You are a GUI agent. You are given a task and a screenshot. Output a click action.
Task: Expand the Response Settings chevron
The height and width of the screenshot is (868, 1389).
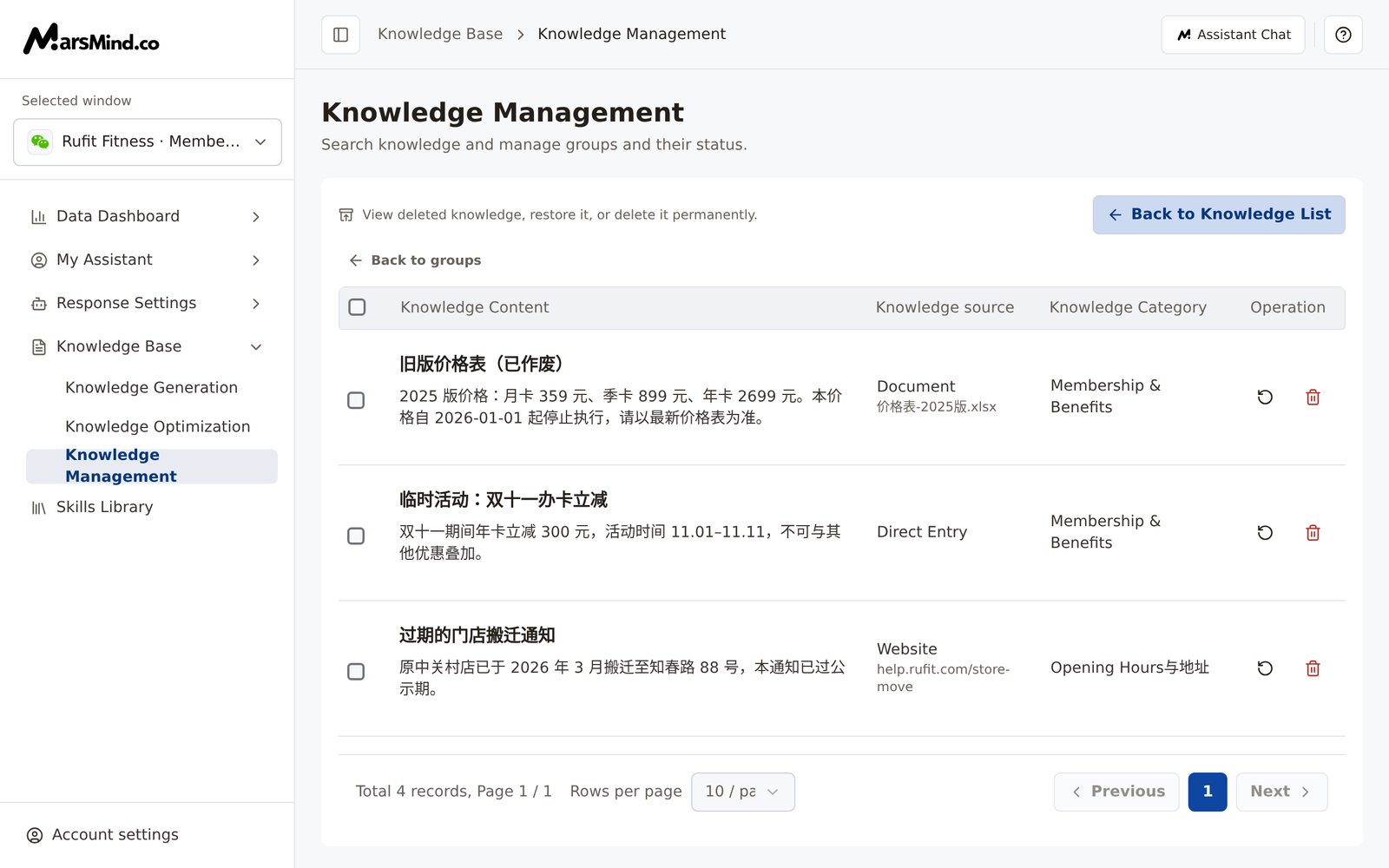256,303
